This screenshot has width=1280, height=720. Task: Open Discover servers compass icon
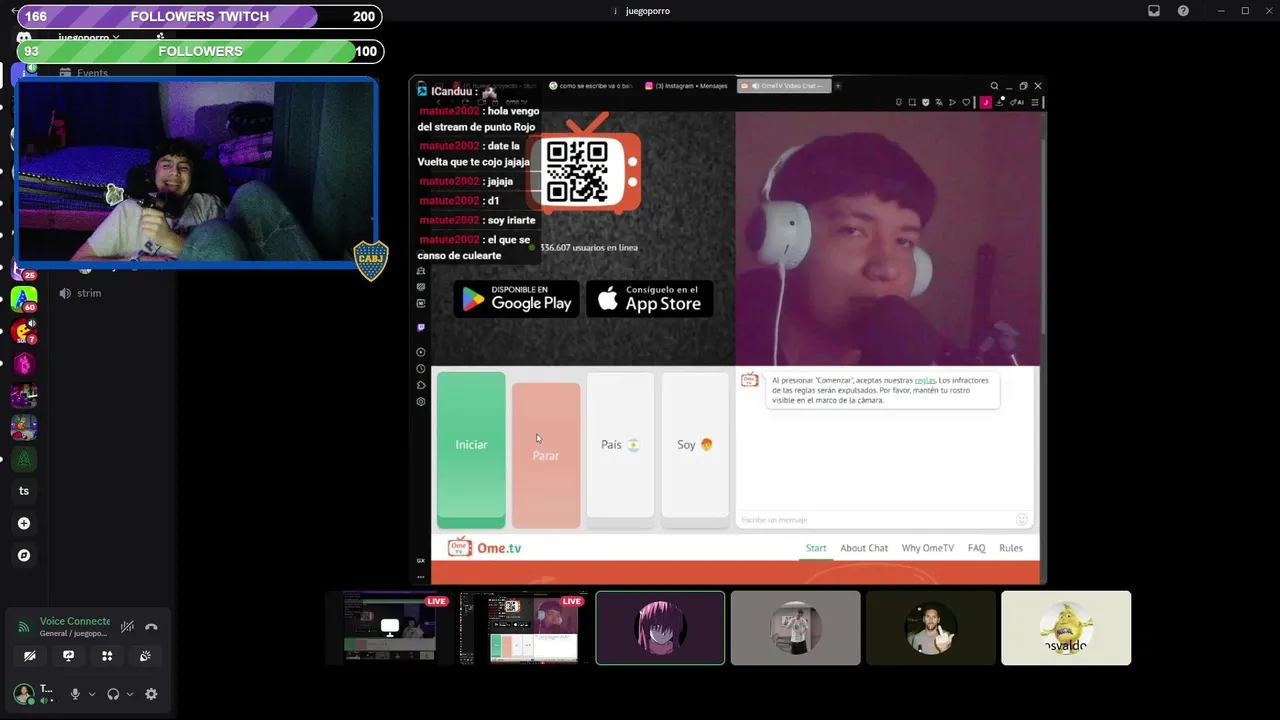click(x=24, y=555)
